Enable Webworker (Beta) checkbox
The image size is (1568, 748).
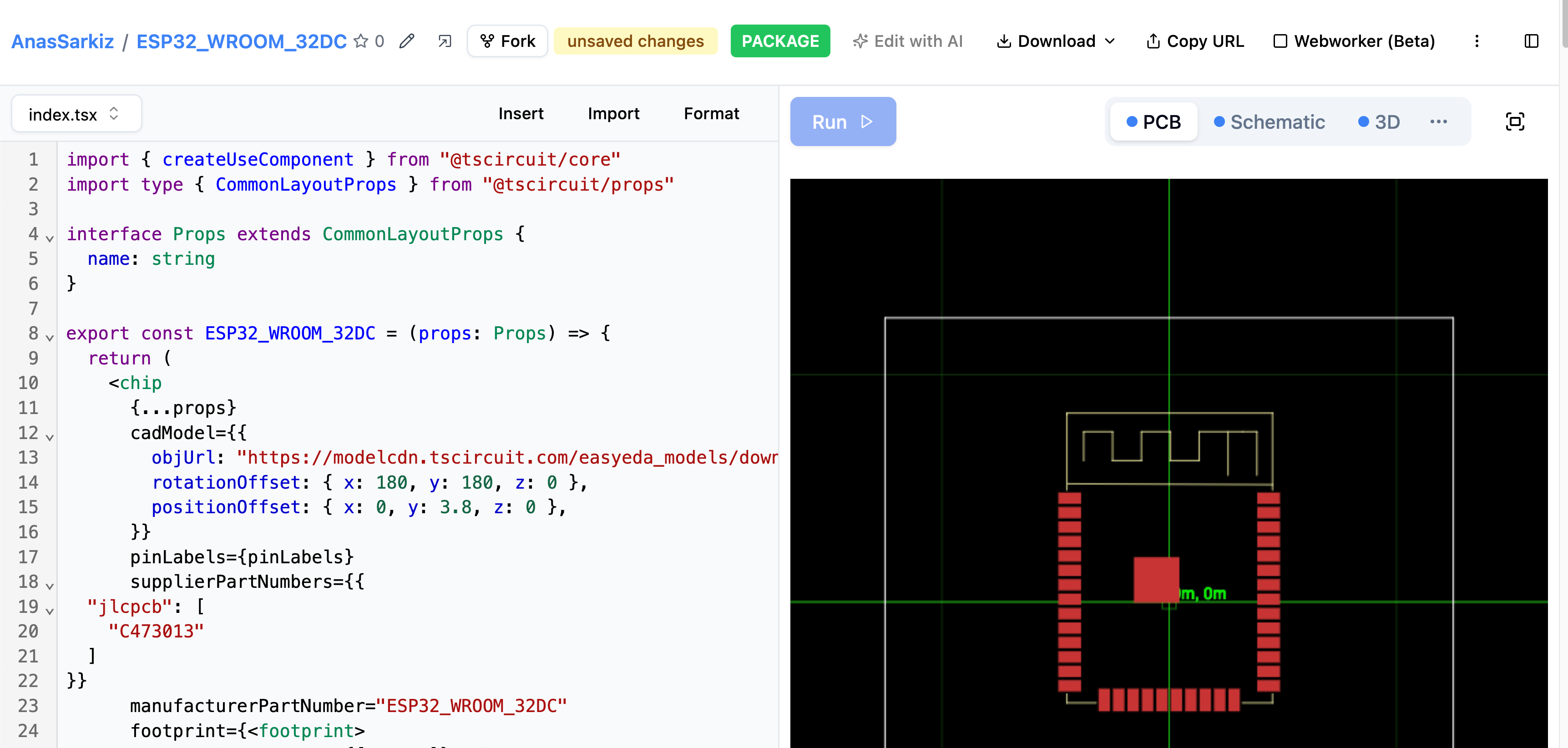(x=1280, y=41)
